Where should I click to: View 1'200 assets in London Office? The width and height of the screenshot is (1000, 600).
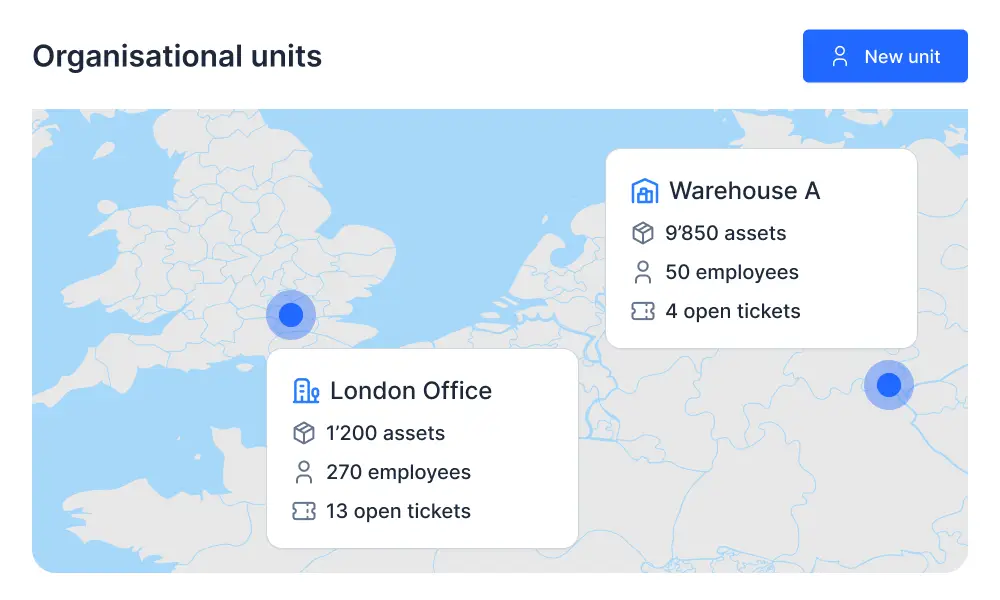click(385, 433)
